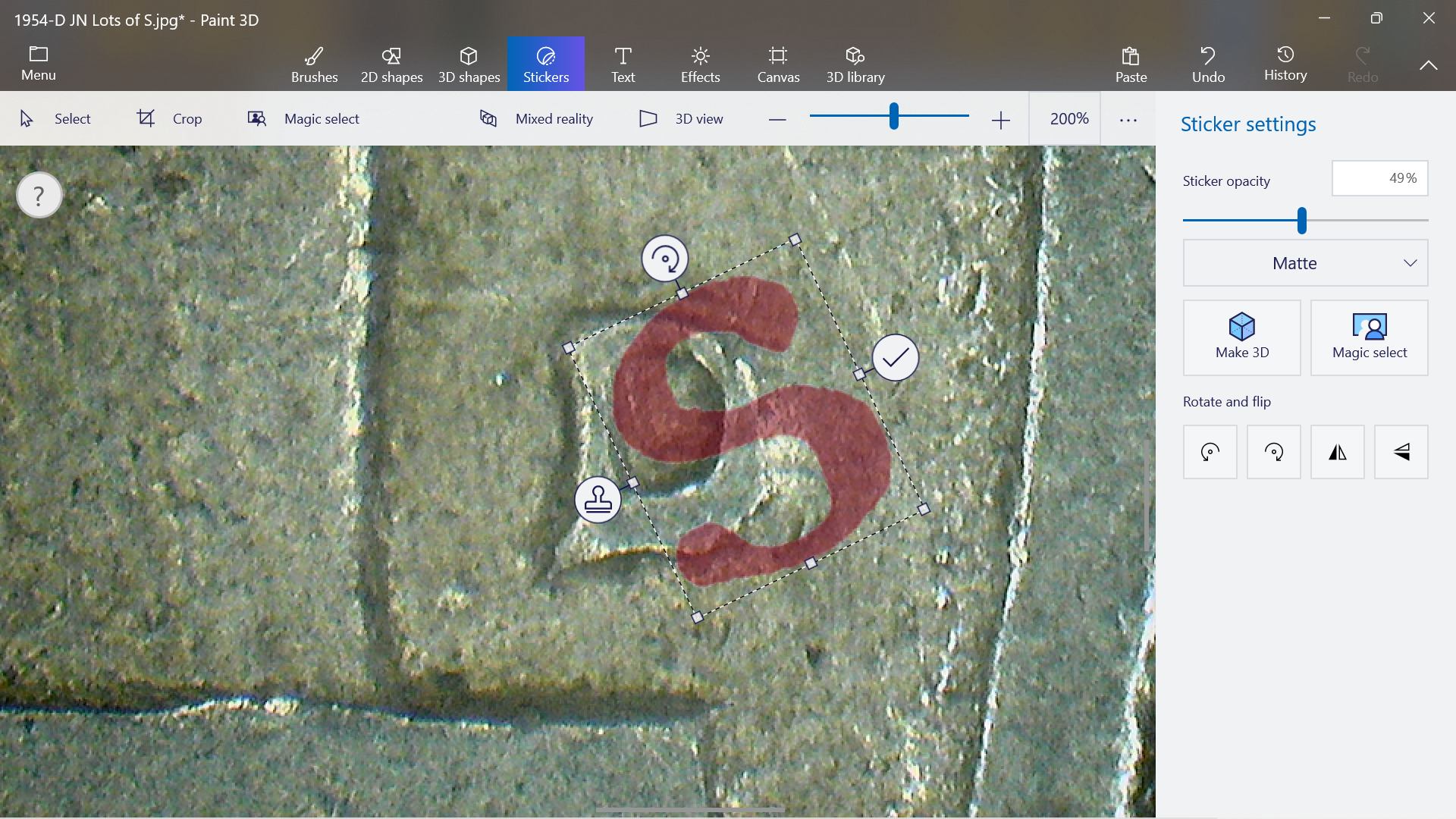
Task: Stamp the sticker with the stamp icon
Action: coord(598,500)
